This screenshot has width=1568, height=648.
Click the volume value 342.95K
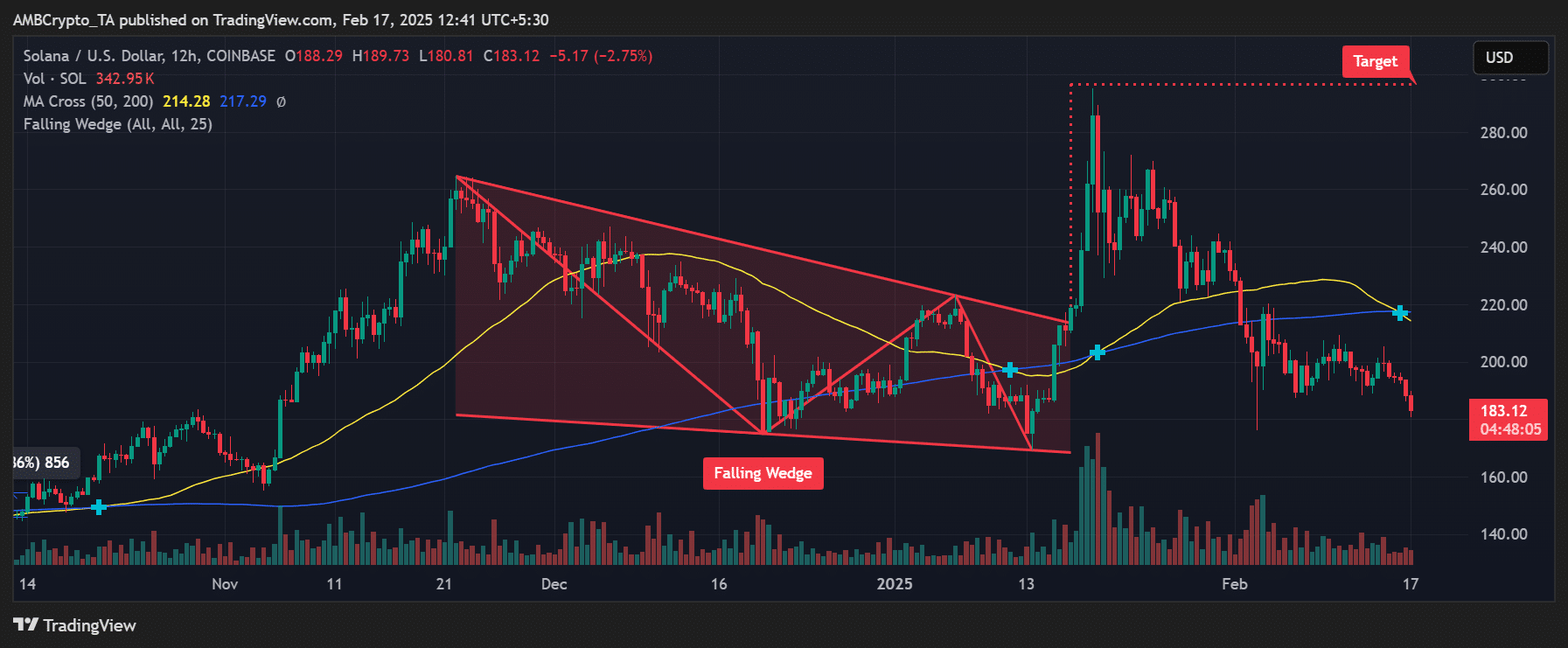[x=125, y=79]
